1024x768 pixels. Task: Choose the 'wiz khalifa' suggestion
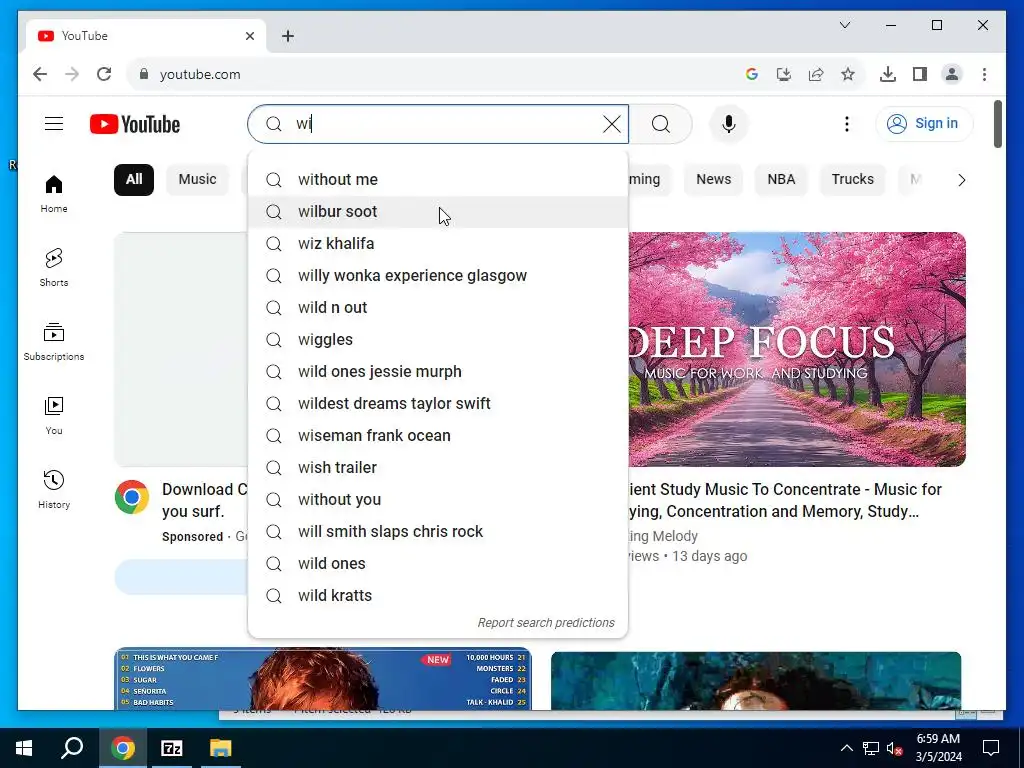coord(438,244)
